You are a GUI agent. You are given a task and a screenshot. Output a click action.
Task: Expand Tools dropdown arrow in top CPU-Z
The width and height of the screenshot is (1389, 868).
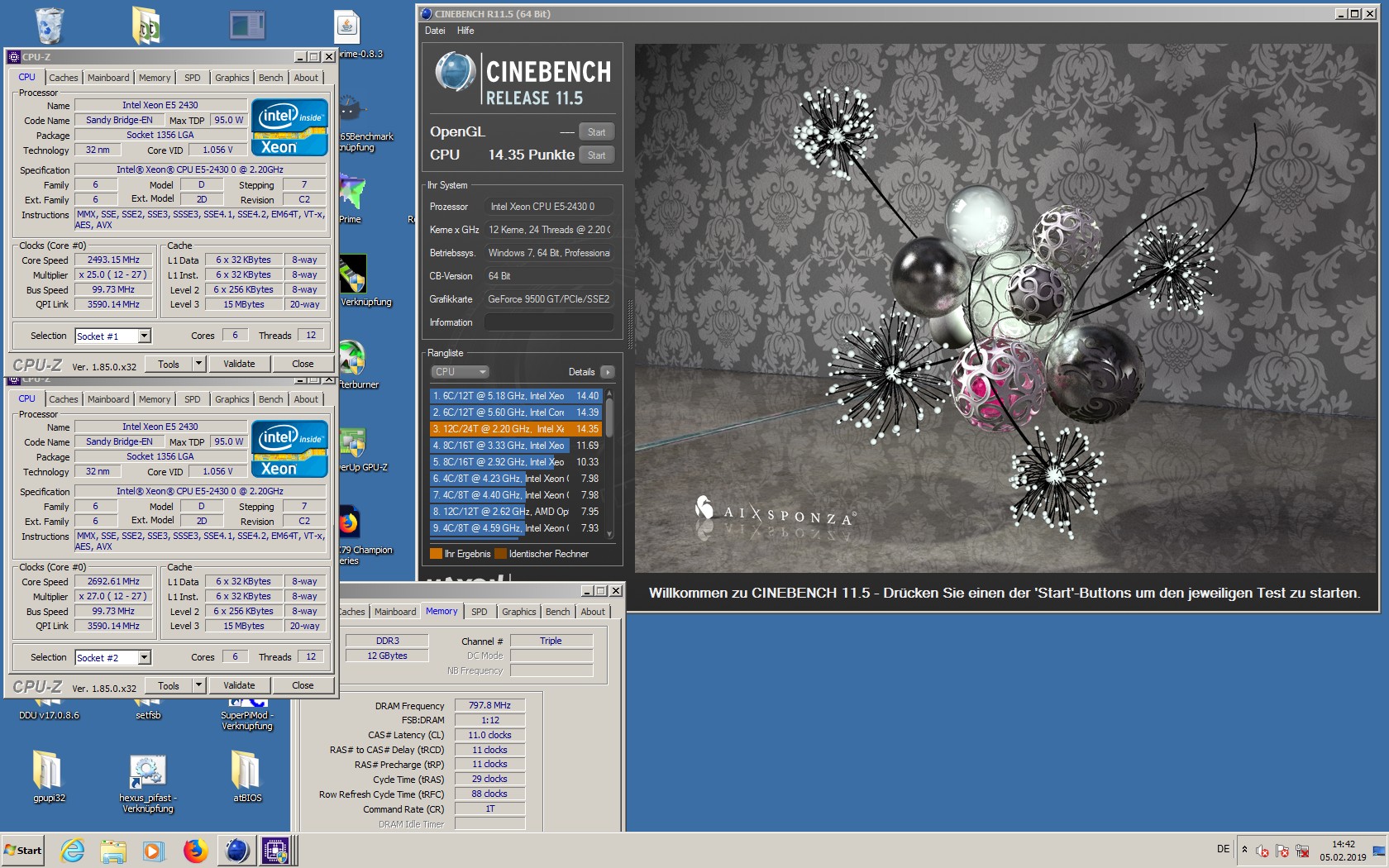[x=198, y=364]
